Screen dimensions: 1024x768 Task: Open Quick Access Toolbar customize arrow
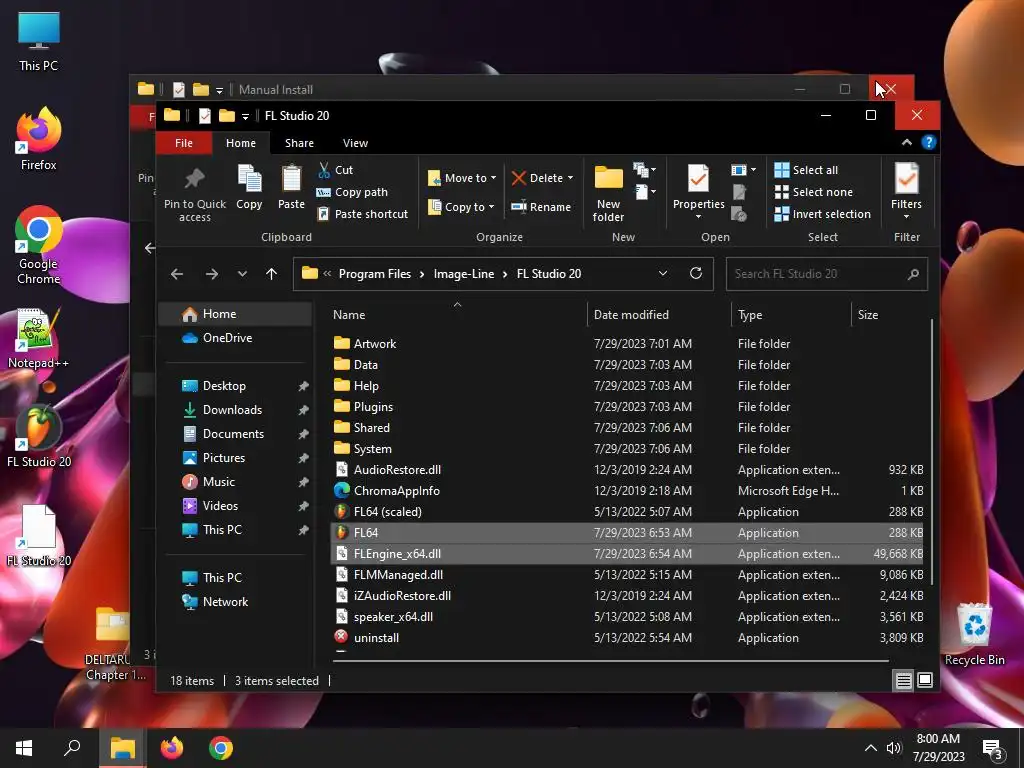click(x=245, y=116)
